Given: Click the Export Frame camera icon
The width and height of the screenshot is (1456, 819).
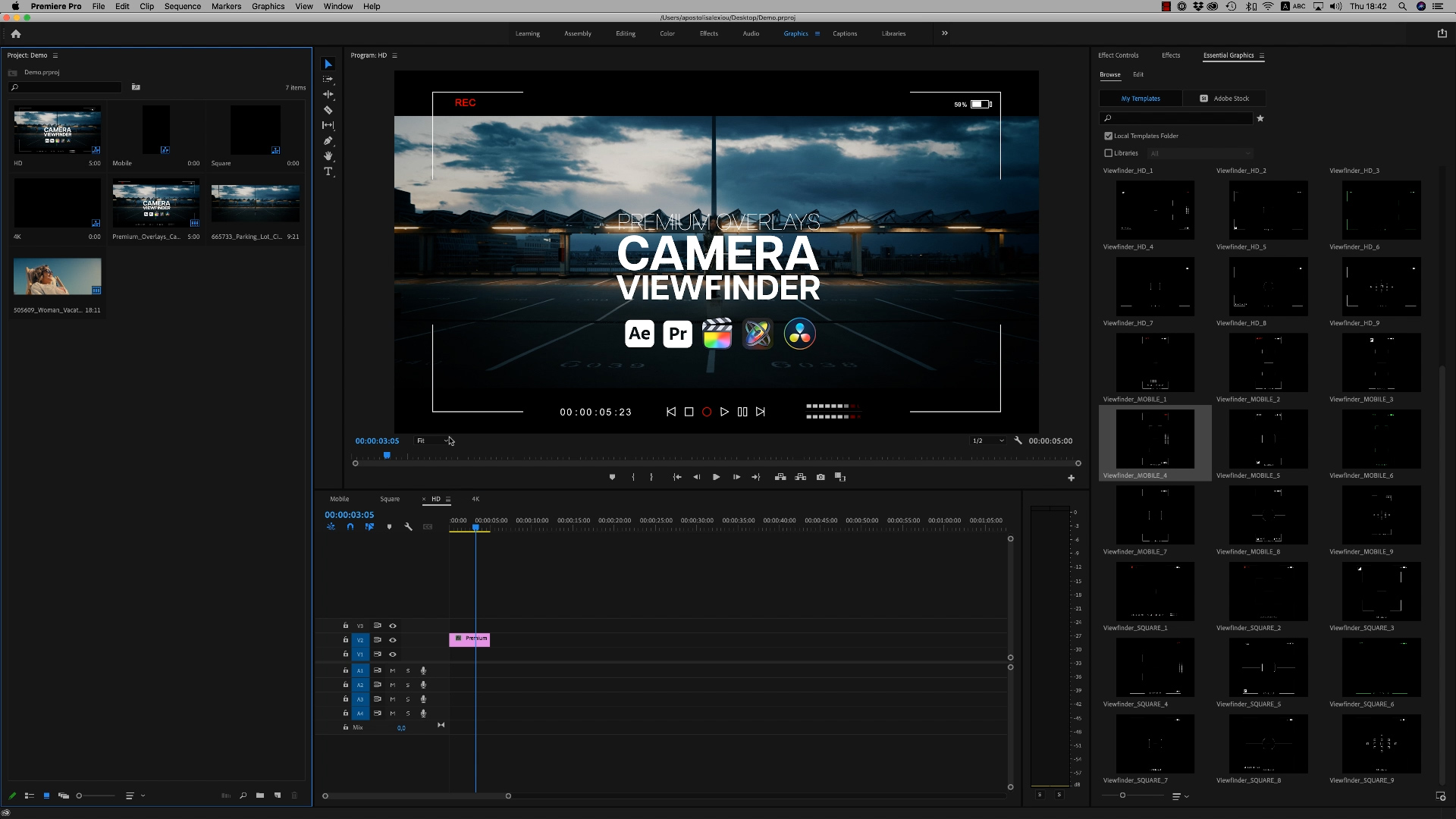Looking at the screenshot, I should pos(821,477).
